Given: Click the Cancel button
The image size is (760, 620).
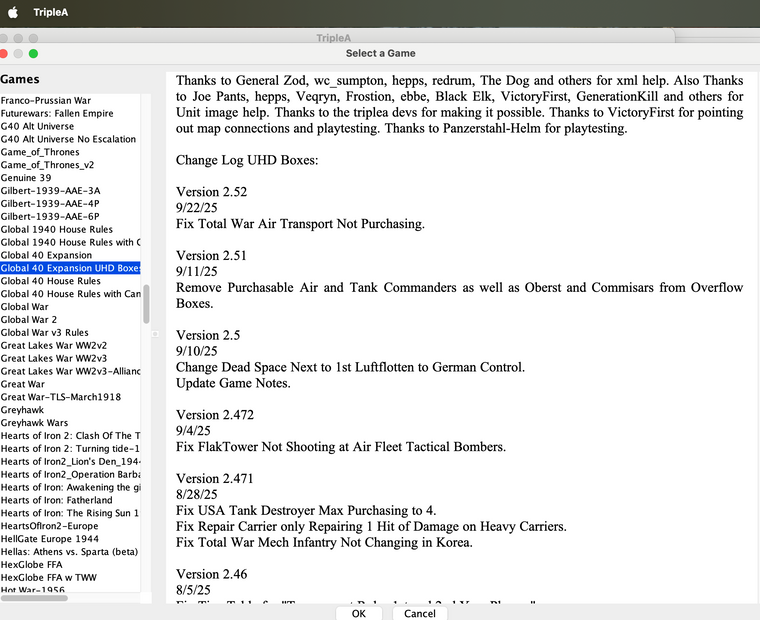Looking at the screenshot, I should pyautogui.click(x=420, y=613).
